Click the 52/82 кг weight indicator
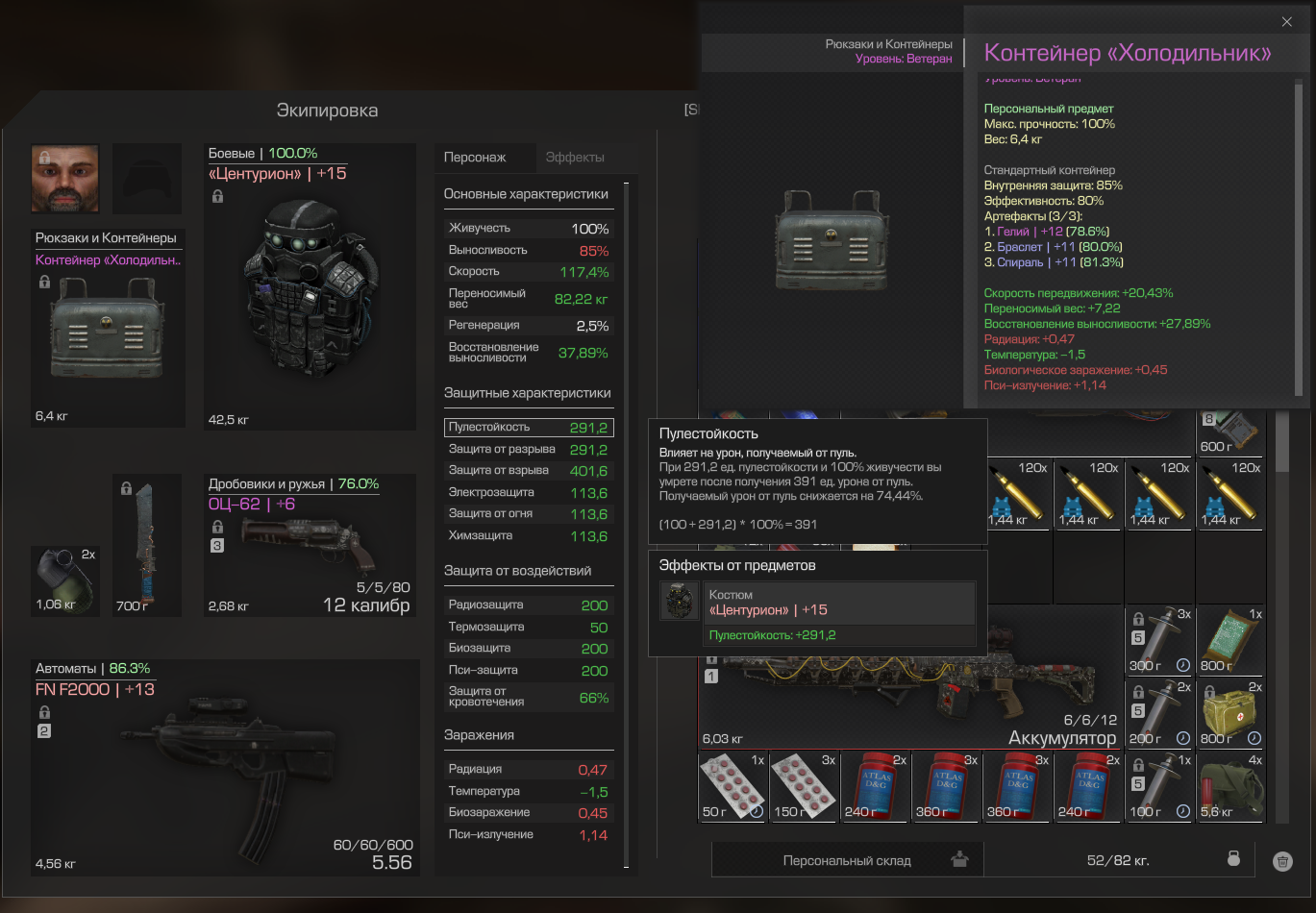 1117,860
